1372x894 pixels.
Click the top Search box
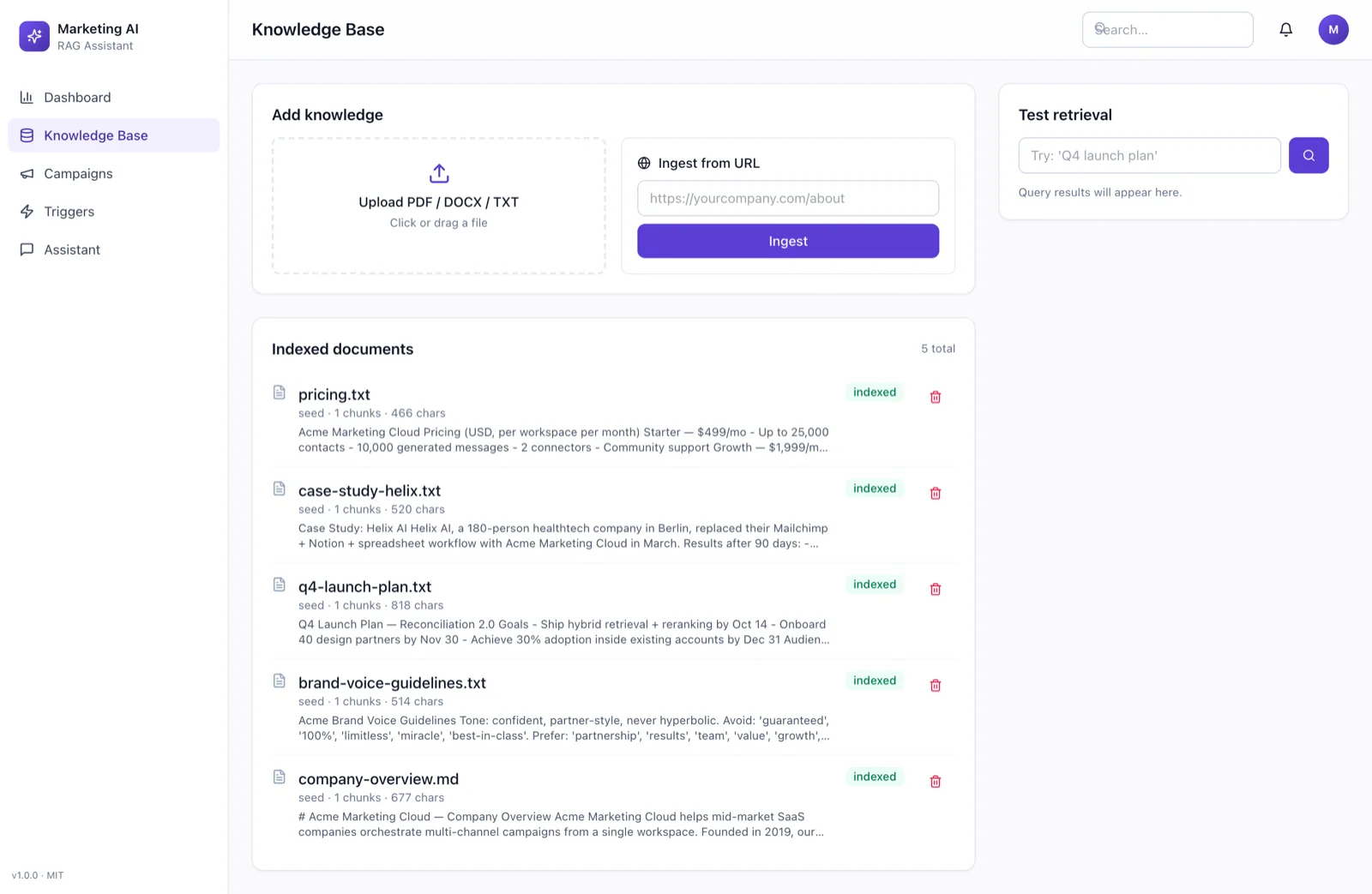coord(1167,29)
